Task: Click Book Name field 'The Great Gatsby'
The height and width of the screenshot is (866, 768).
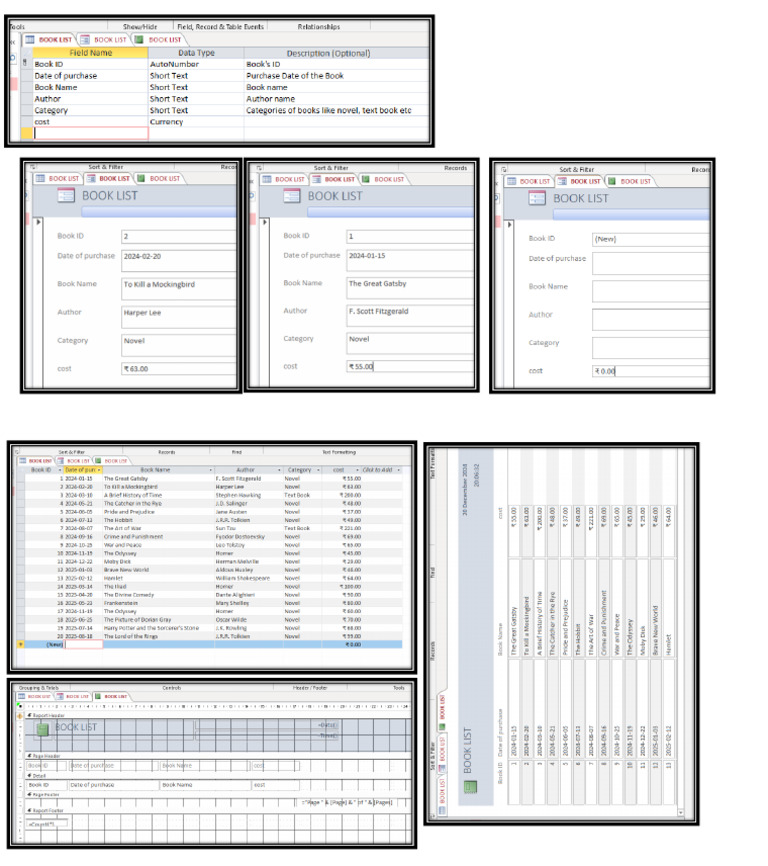Action: click(x=410, y=288)
